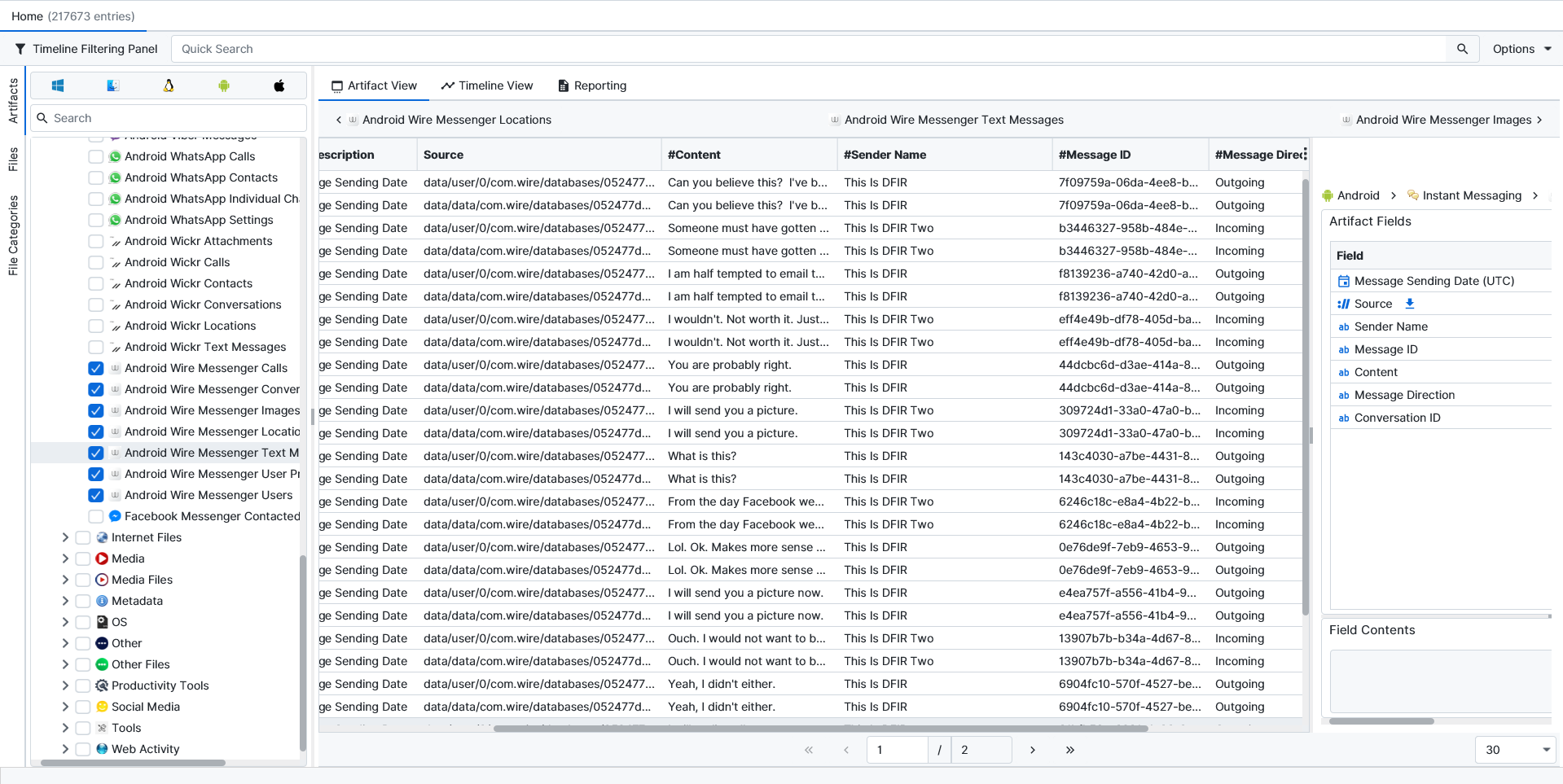Image resolution: width=1563 pixels, height=784 pixels.
Task: Uncheck Android Wire Messenger Users checkbox
Action: 95,495
